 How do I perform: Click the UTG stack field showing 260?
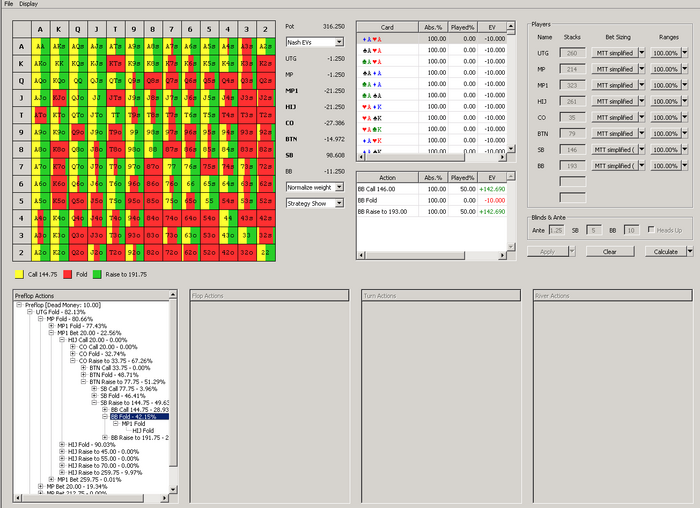tap(572, 53)
